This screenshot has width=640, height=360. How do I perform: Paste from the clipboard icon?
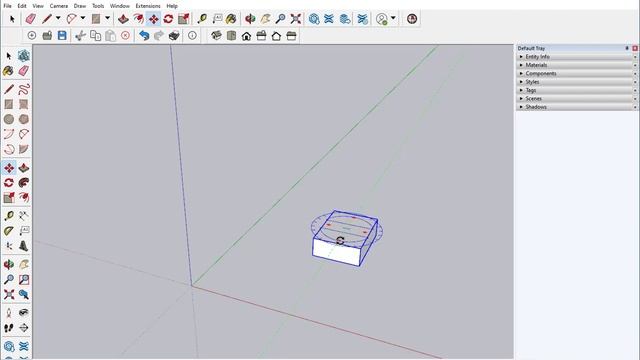tap(110, 36)
